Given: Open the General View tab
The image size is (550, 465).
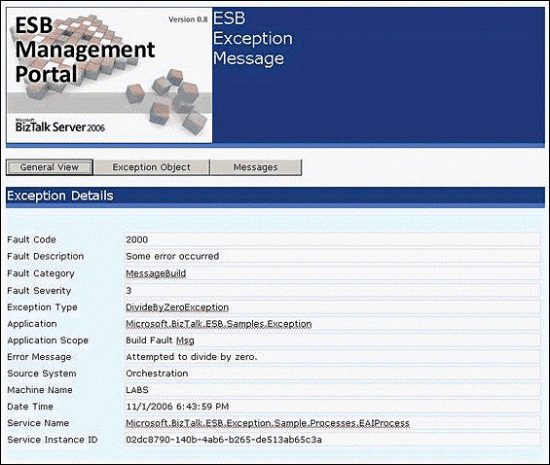Looking at the screenshot, I should pos(49,167).
